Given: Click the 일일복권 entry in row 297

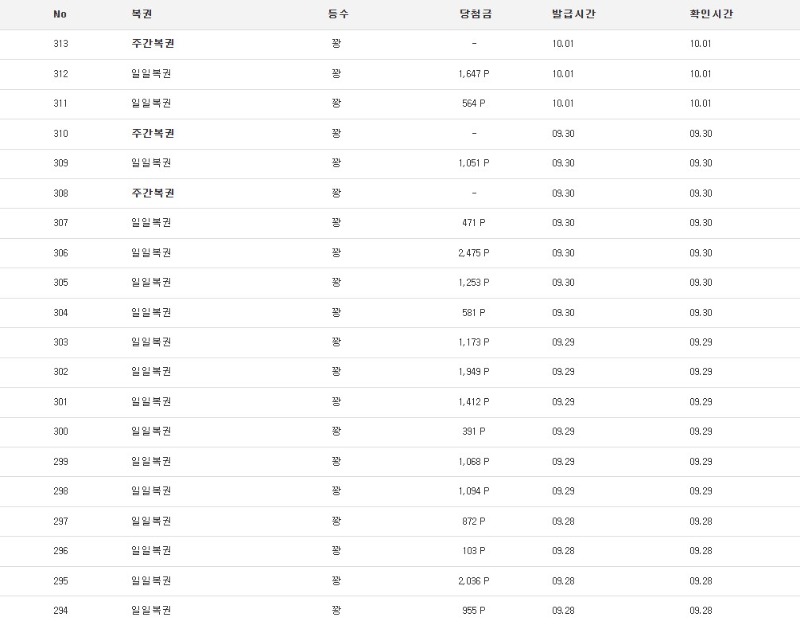Looking at the screenshot, I should [x=151, y=521].
